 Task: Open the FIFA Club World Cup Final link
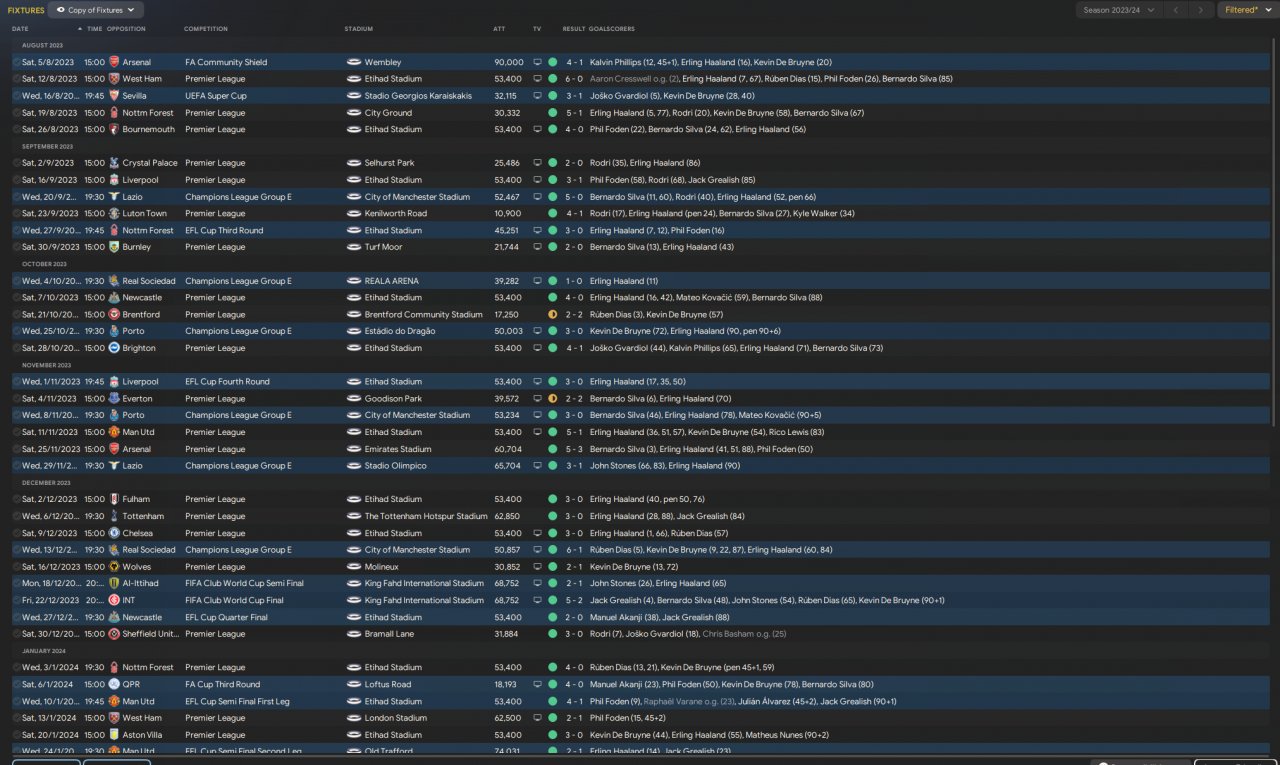click(x=234, y=600)
